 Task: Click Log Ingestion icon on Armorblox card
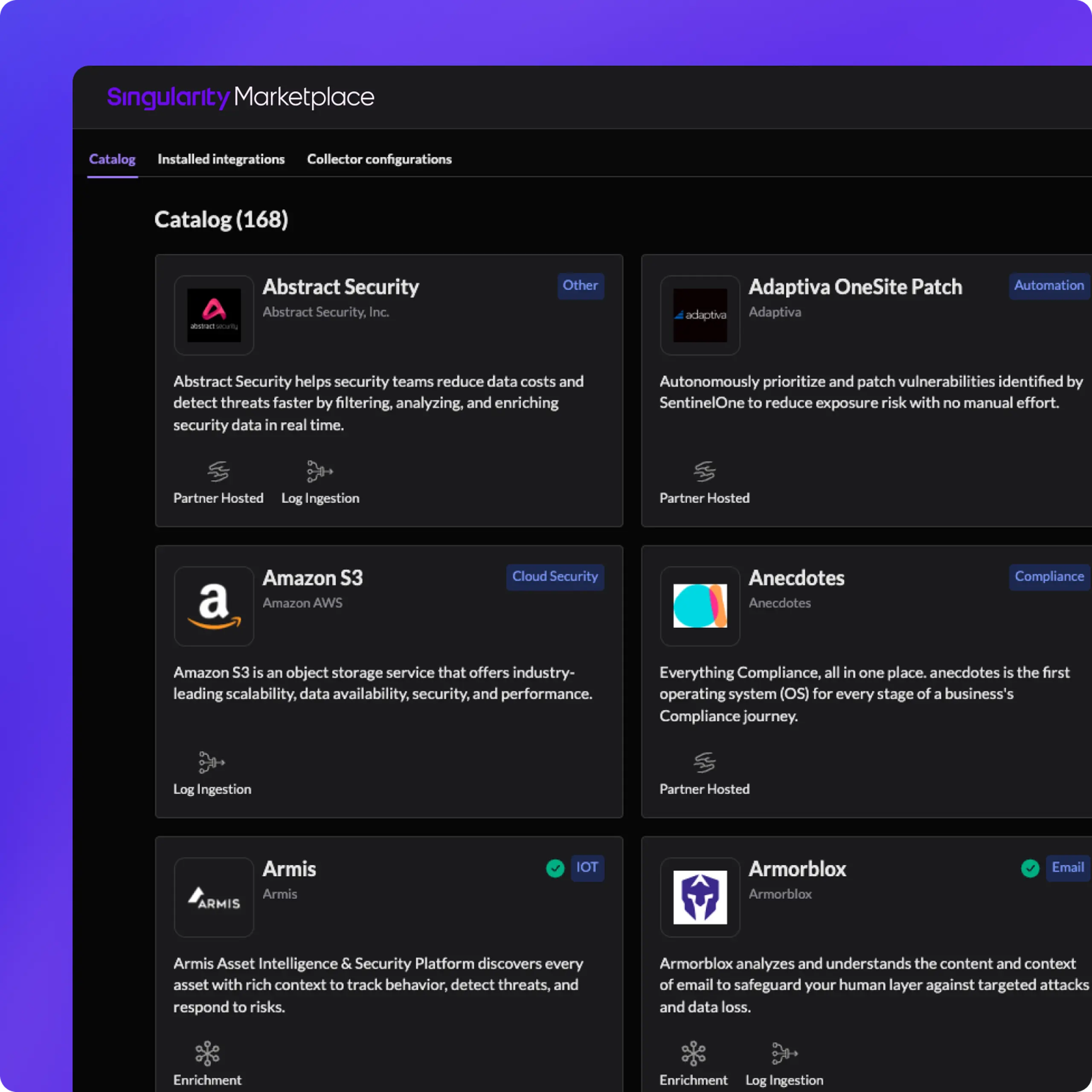[x=784, y=1054]
